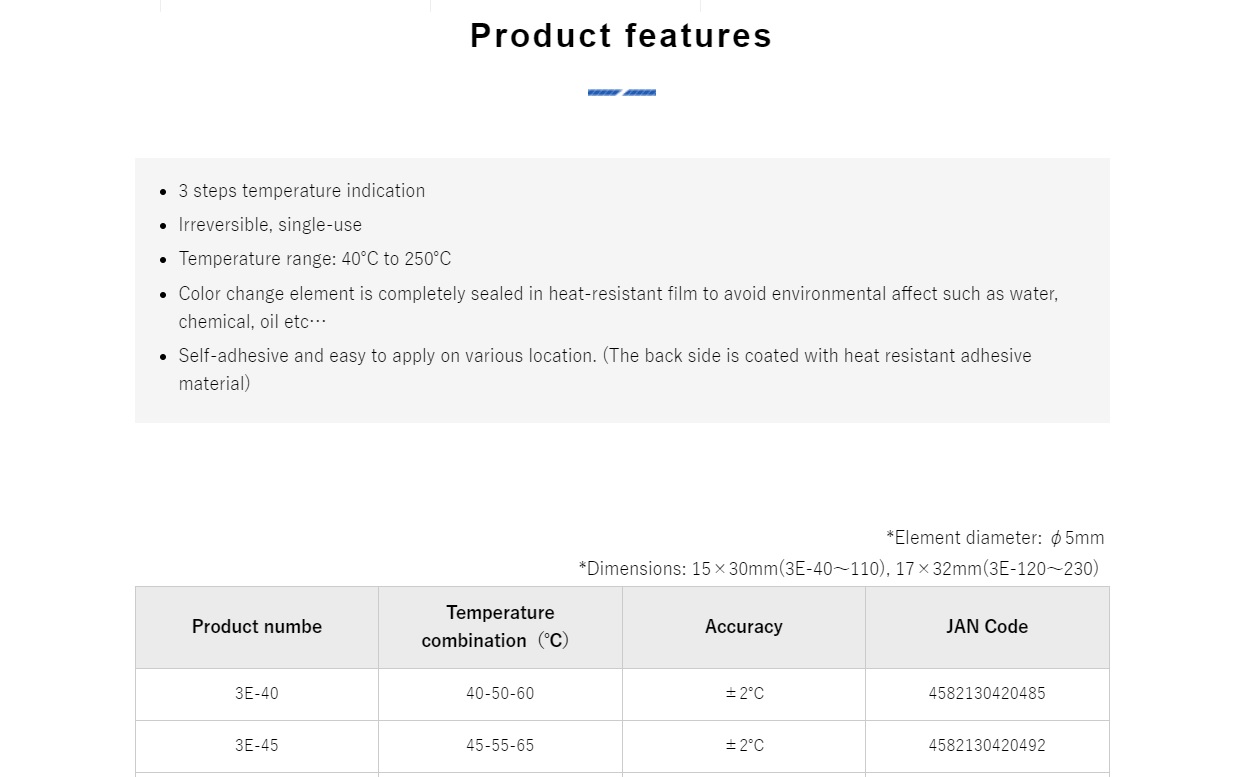1243x777 pixels.
Task: Click JAN code 4582130420485
Action: (x=987, y=694)
